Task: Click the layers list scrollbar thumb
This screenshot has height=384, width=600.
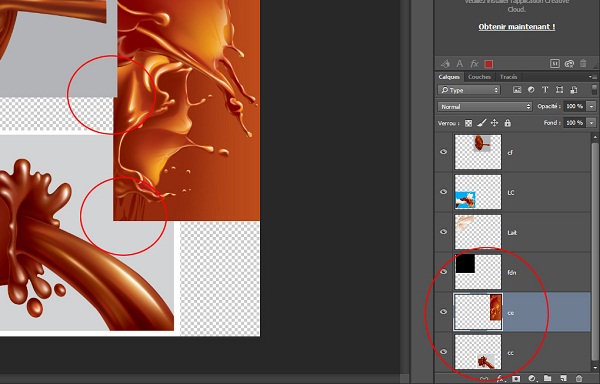Action: click(x=595, y=251)
